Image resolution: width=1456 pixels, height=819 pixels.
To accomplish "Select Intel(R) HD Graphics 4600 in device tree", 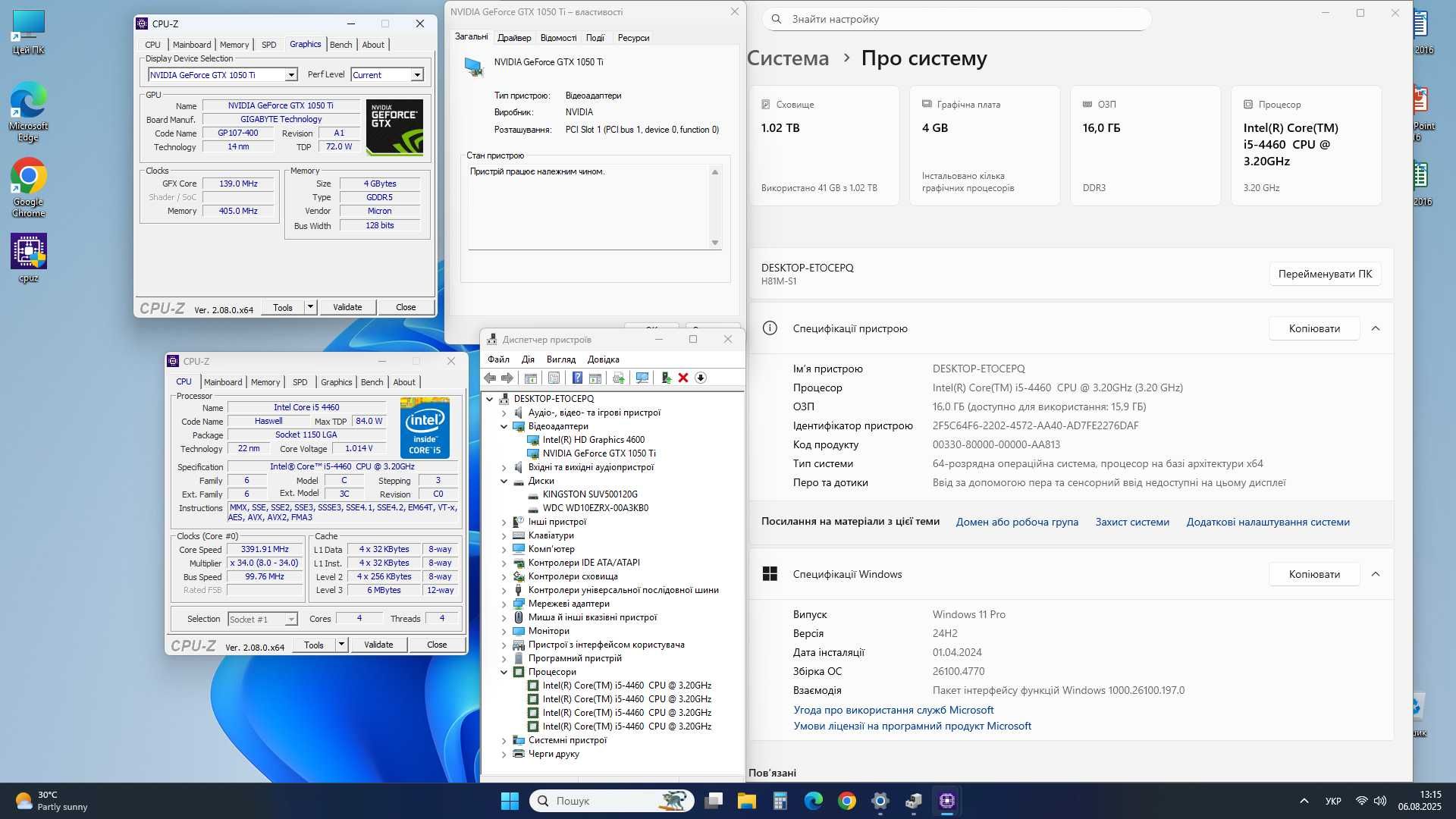I will tap(594, 440).
